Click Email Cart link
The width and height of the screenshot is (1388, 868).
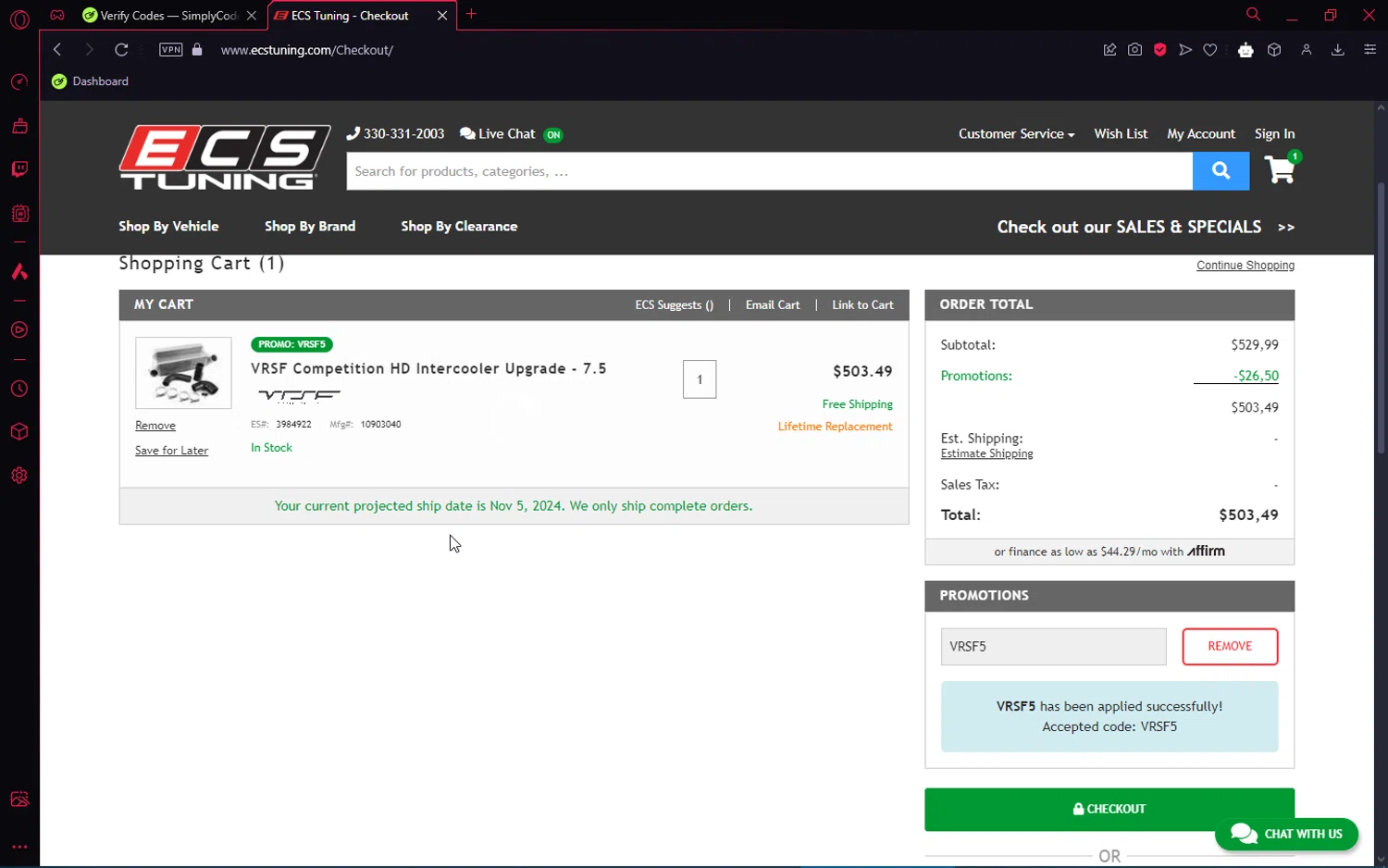(x=773, y=305)
